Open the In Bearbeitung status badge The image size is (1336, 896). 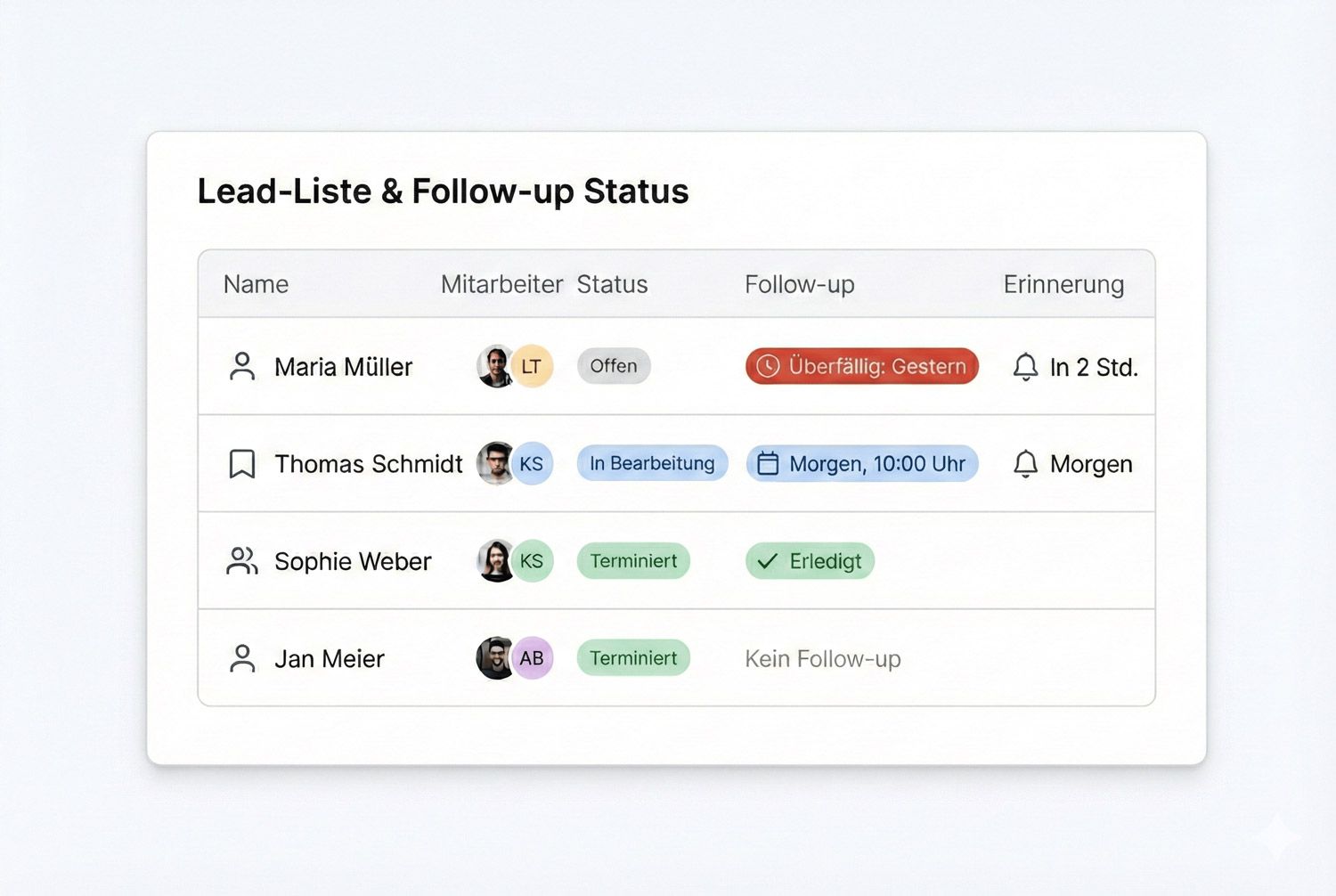[x=652, y=463]
